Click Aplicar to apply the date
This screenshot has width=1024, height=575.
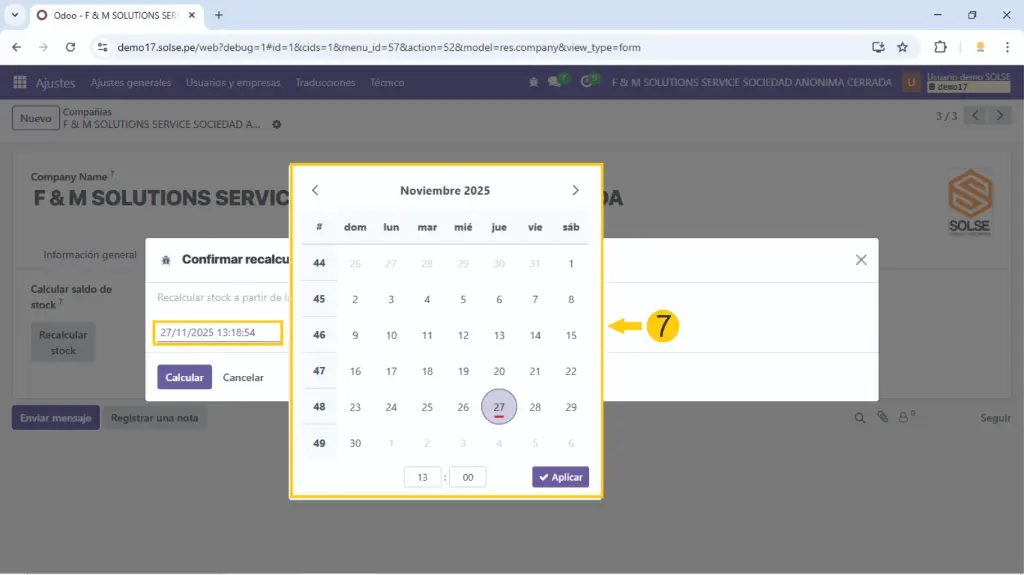(x=560, y=477)
